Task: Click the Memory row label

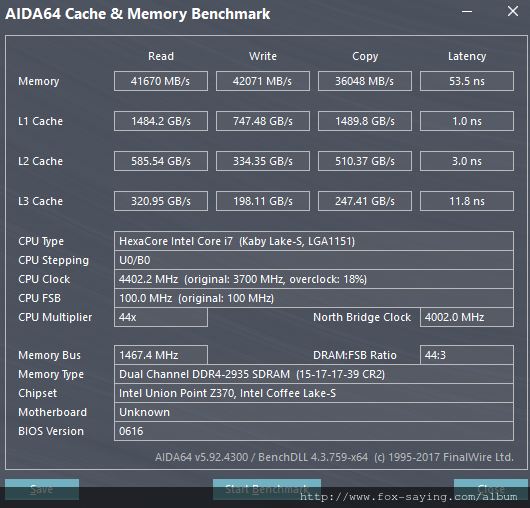Action: [x=39, y=81]
